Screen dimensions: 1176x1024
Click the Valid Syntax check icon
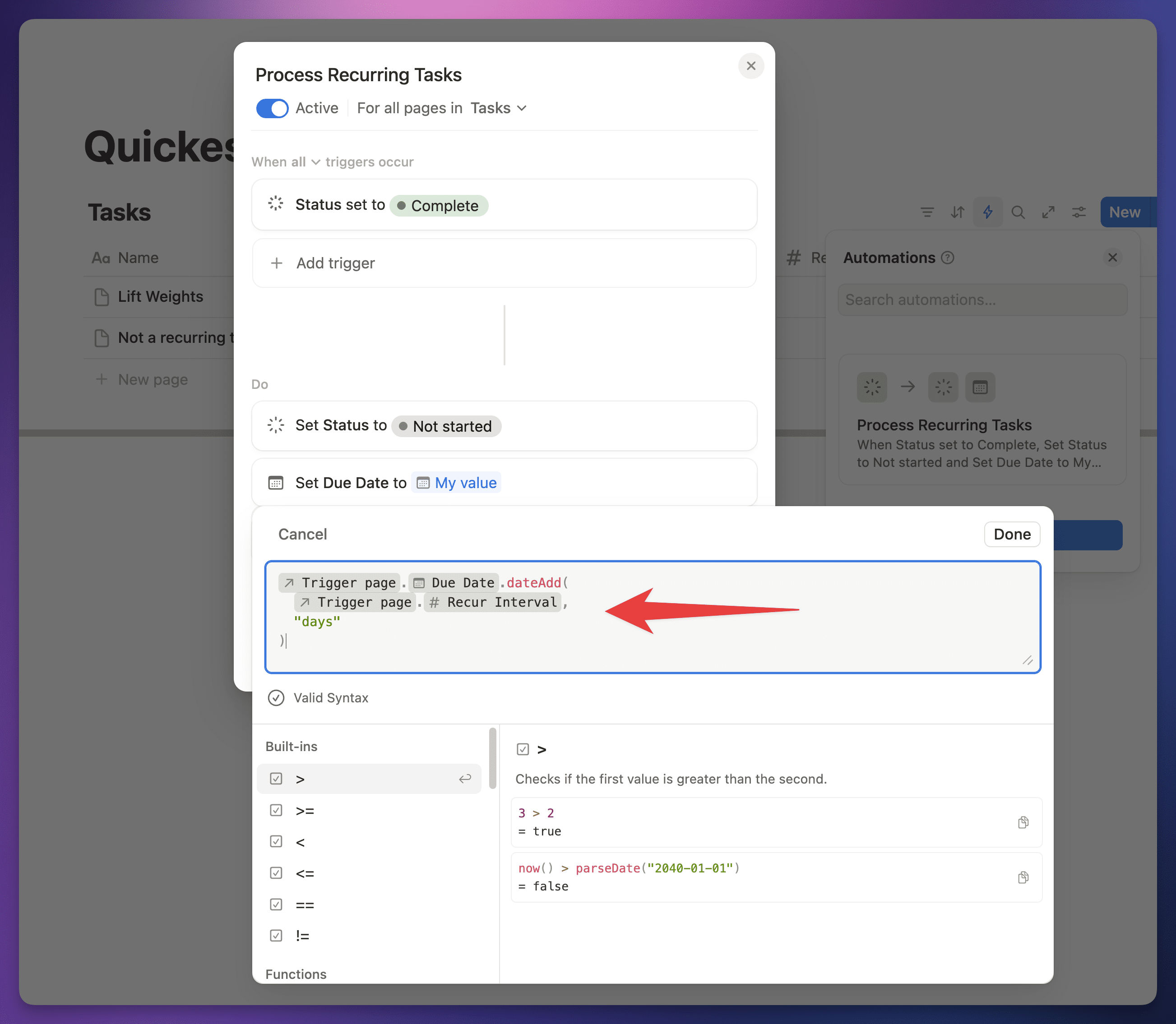tap(276, 698)
